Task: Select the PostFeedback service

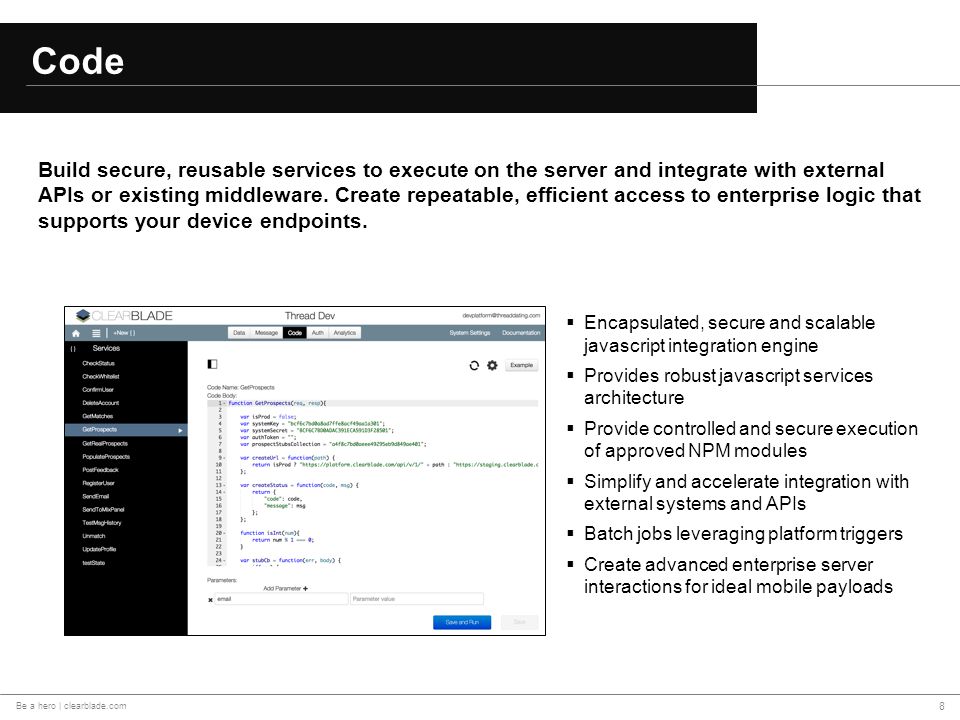Action: point(100,470)
